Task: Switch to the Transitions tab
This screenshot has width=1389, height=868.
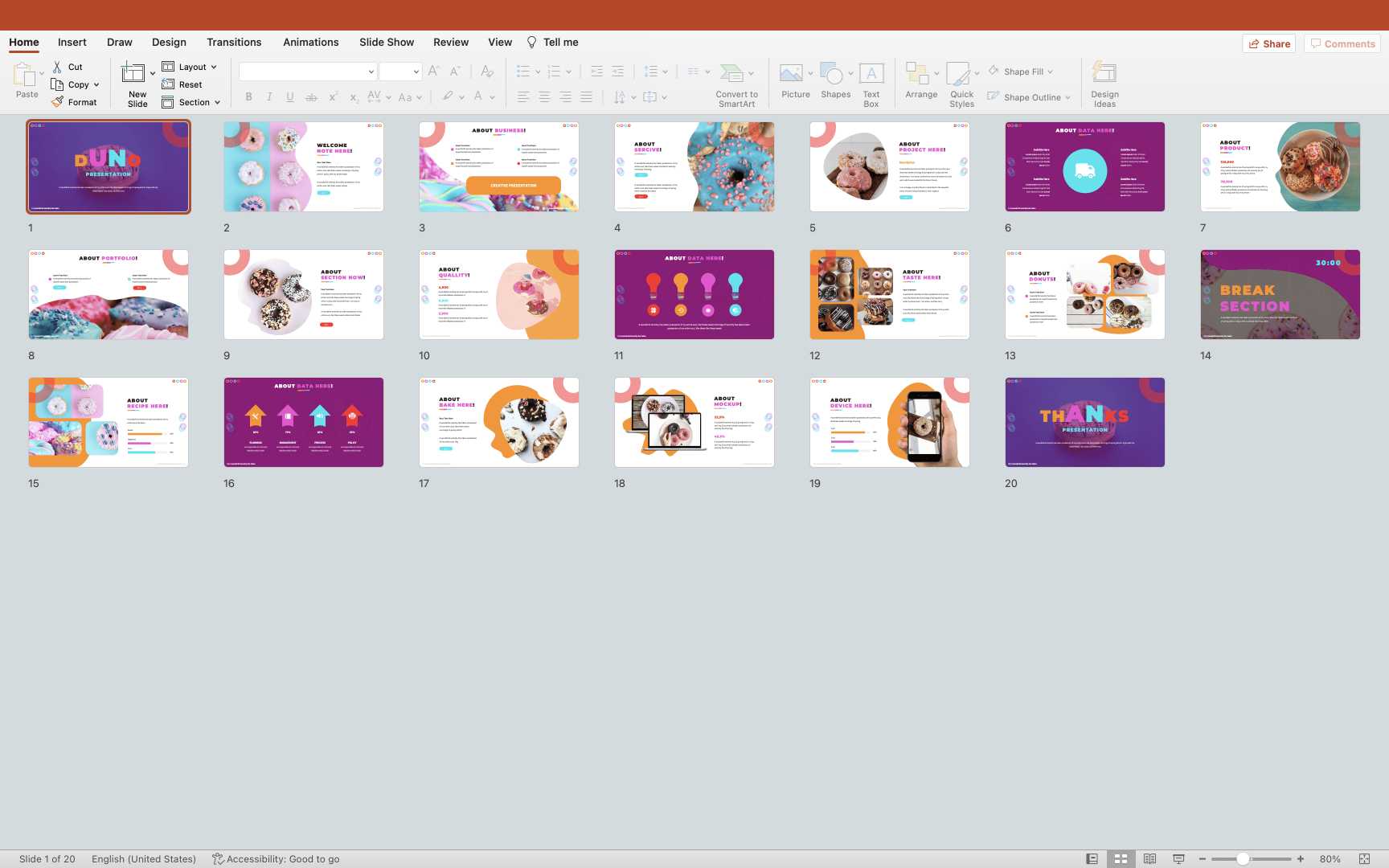Action: [233, 42]
